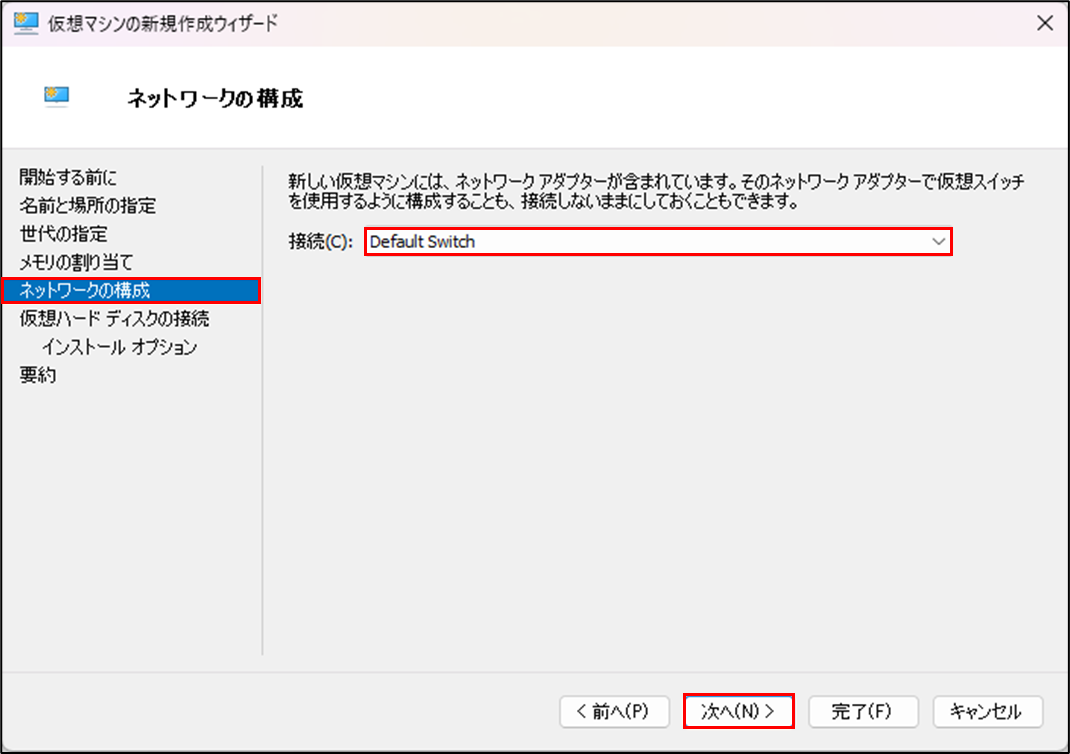Finish wizard with 完了(F) button
Viewport: 1070px width, 754px height.
coord(863,712)
